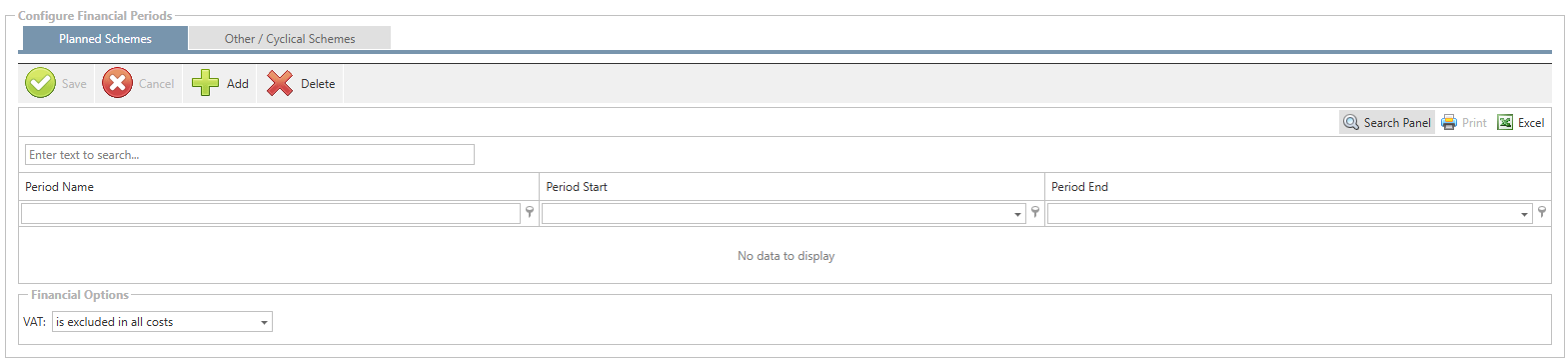
Task: Click the red Cancel icon
Action: [x=117, y=83]
